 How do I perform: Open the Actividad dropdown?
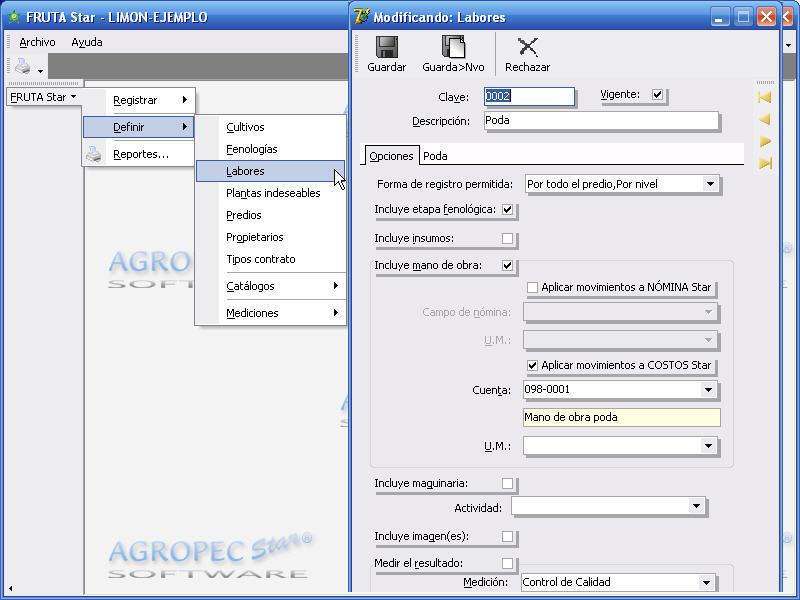(x=696, y=506)
